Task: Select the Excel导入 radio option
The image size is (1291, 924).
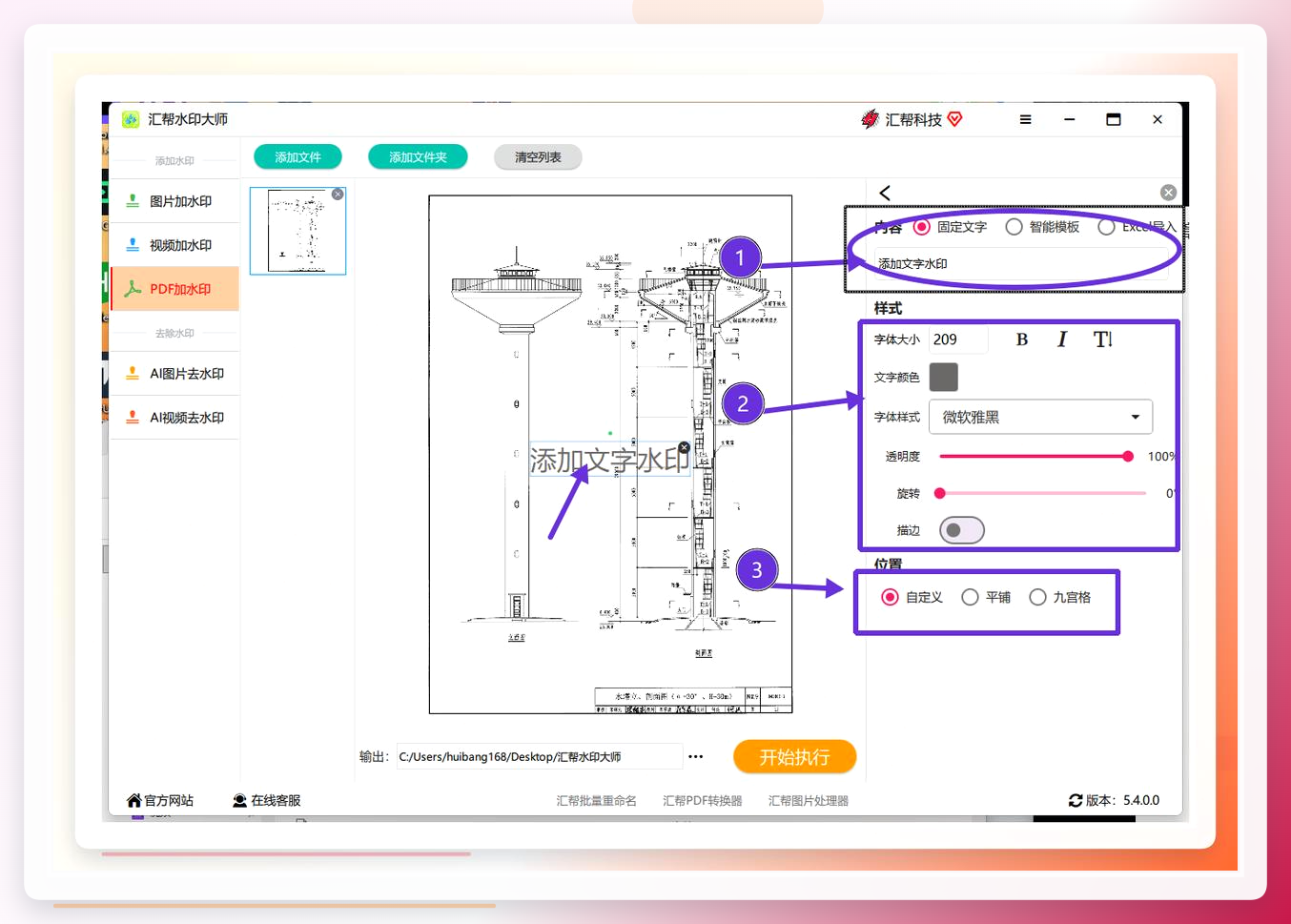Action: (1106, 227)
